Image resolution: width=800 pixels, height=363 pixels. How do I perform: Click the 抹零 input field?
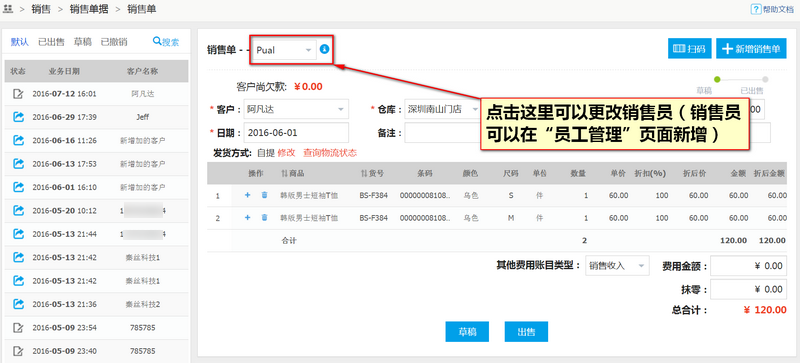[x=748, y=289]
